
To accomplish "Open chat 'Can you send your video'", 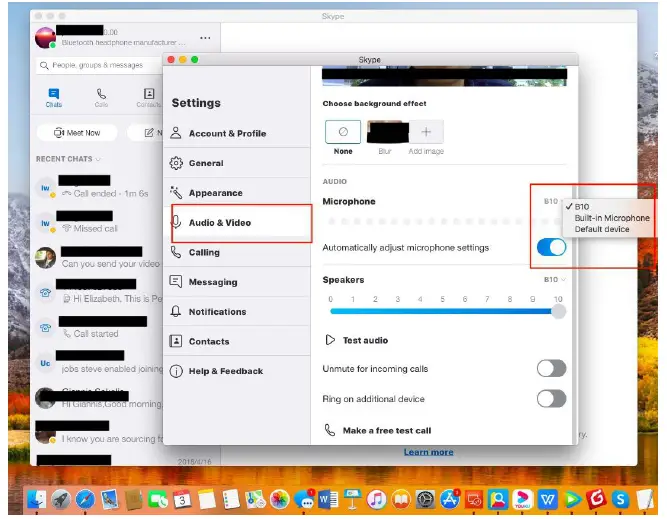I will coord(98,257).
